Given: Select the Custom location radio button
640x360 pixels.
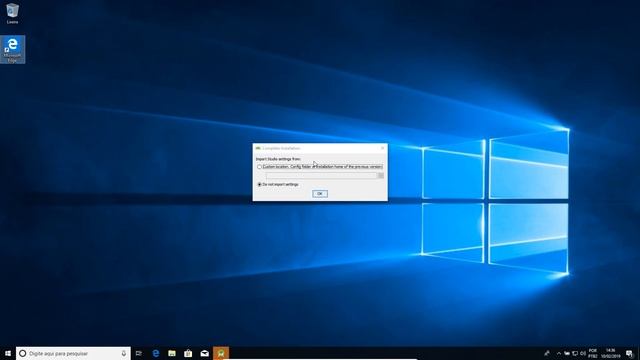Looking at the screenshot, I should pos(259,167).
